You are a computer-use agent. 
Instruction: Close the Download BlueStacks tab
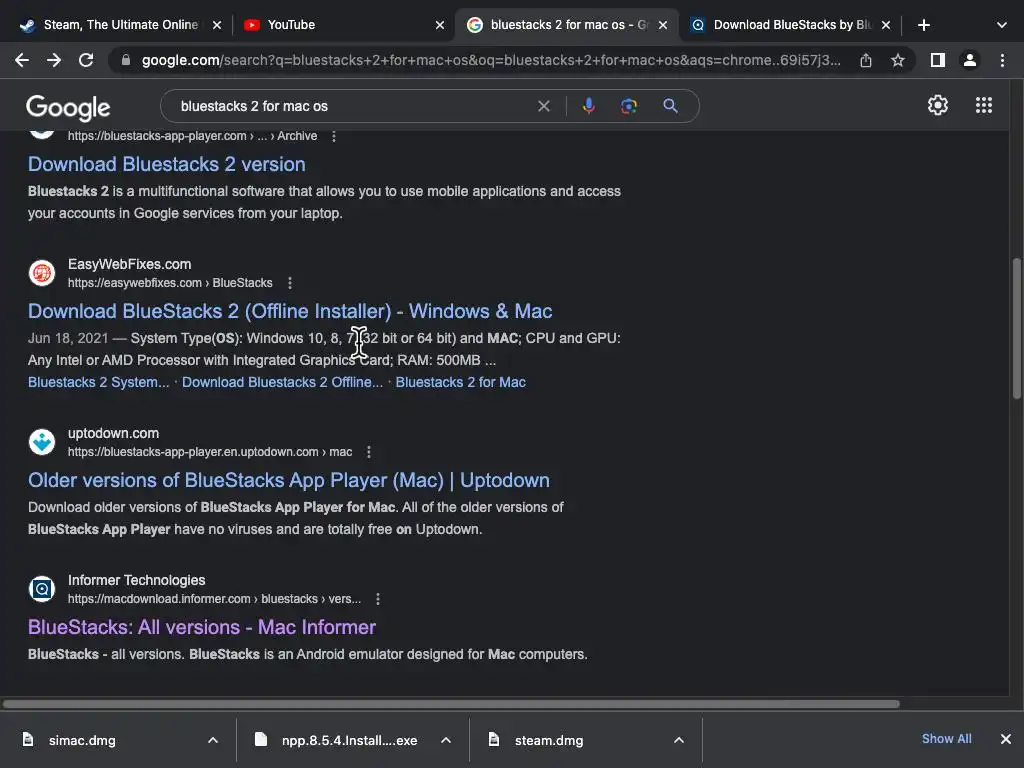pyautogui.click(x=886, y=25)
